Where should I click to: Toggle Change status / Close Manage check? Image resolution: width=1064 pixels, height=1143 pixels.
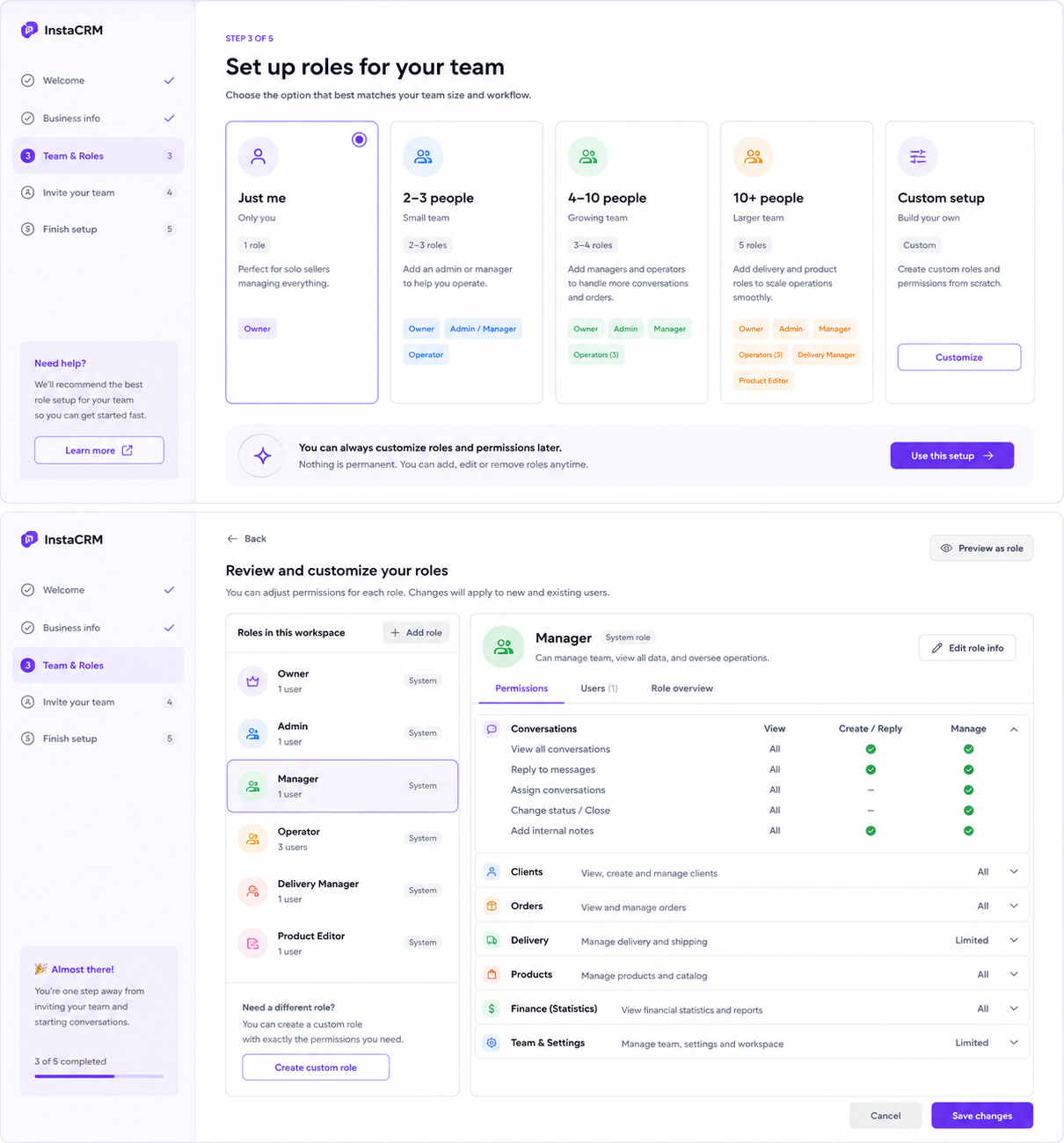pos(968,811)
